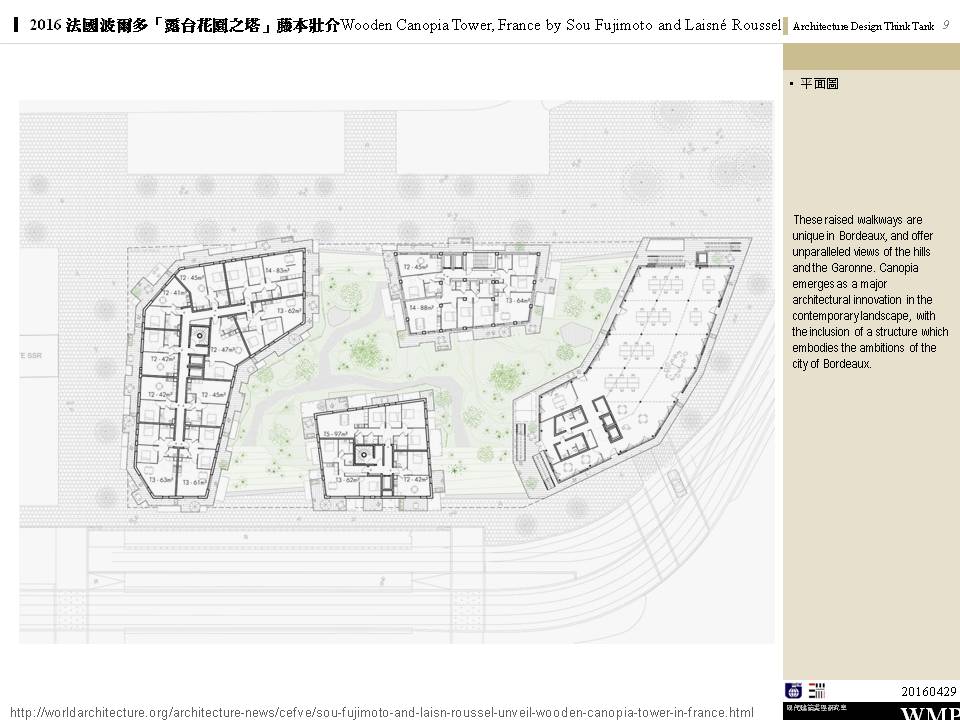Click the 'Wooden Canopia Tower' English title
The image size is (960, 720).
(x=560, y=24)
